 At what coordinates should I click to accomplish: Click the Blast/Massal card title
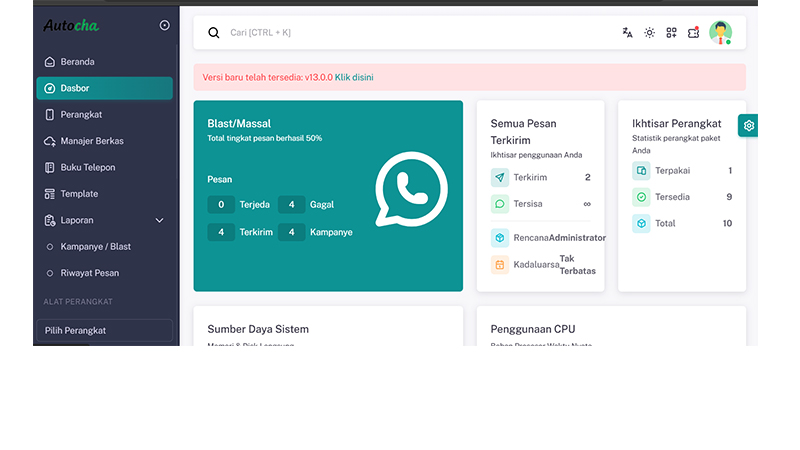[x=239, y=123]
